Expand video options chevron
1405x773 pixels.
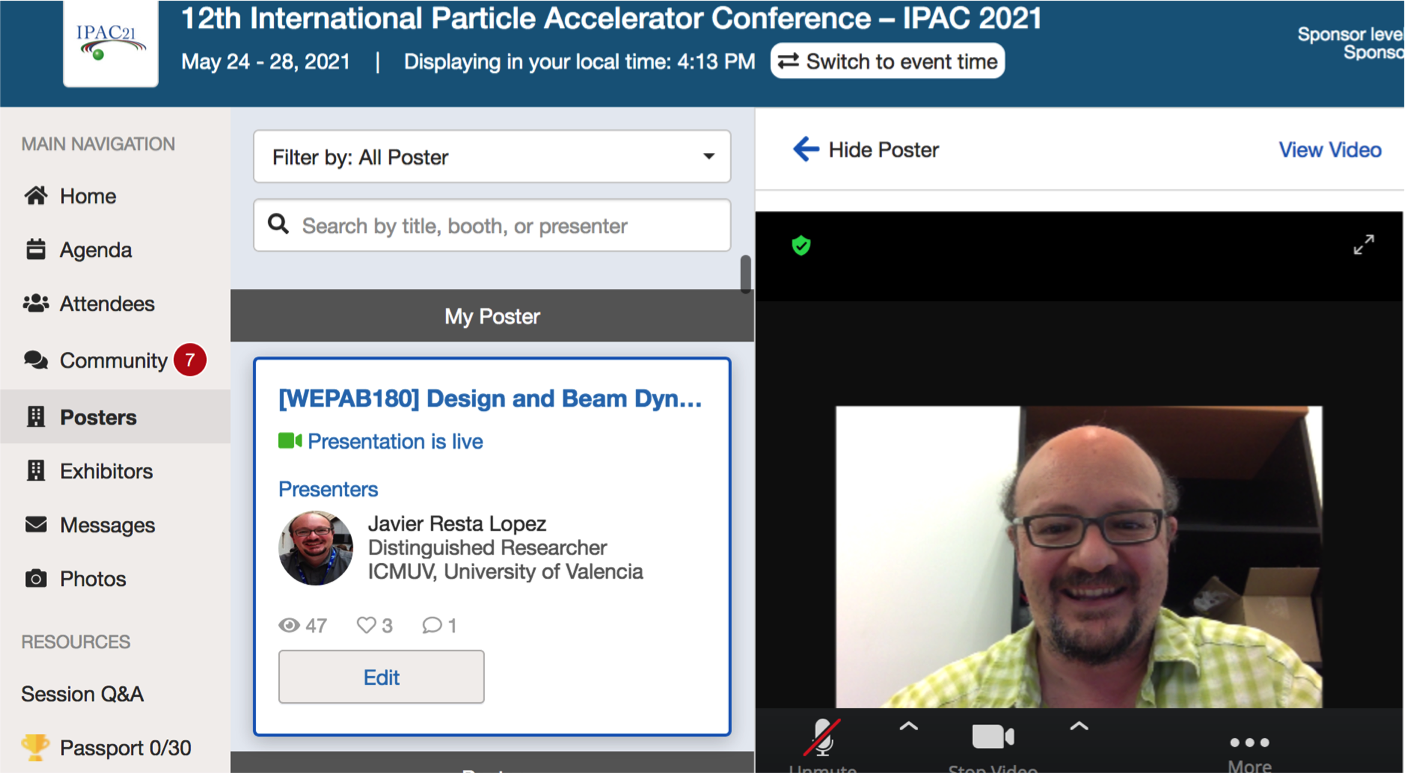1079,727
